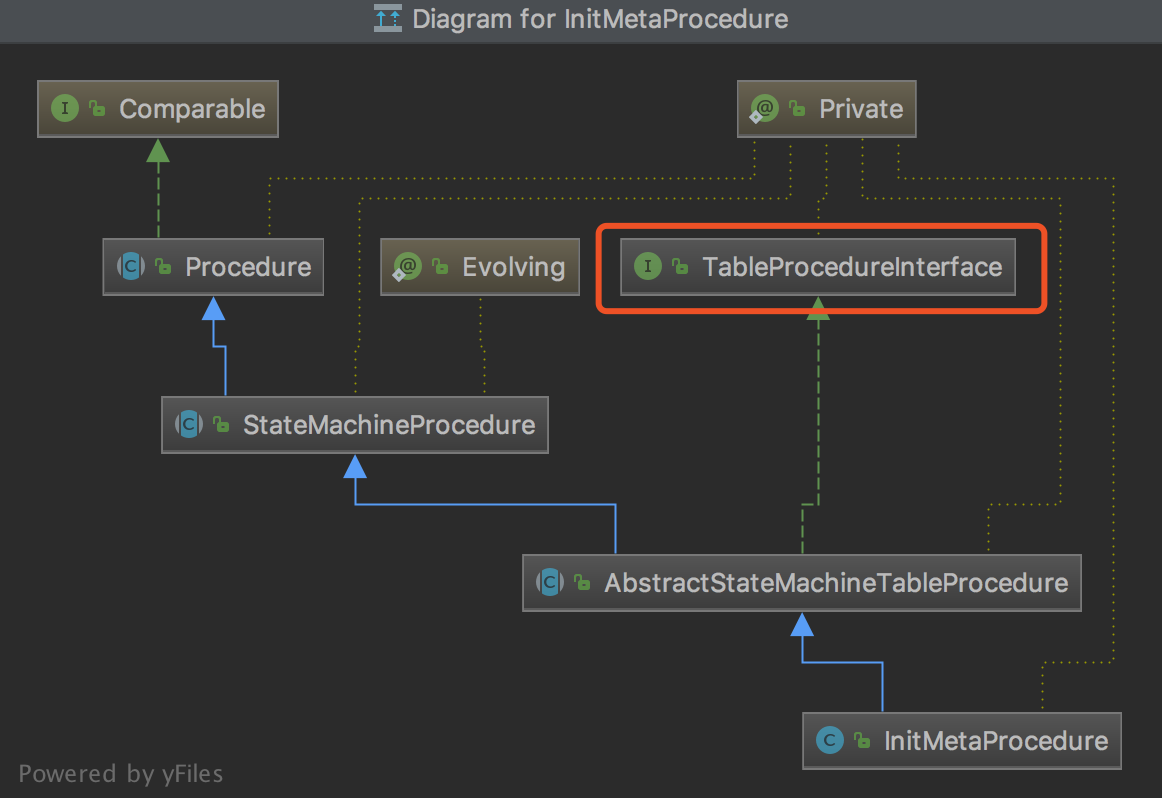Click the TableProcedureInterface interface icon
This screenshot has height=798, width=1162.
click(x=648, y=267)
